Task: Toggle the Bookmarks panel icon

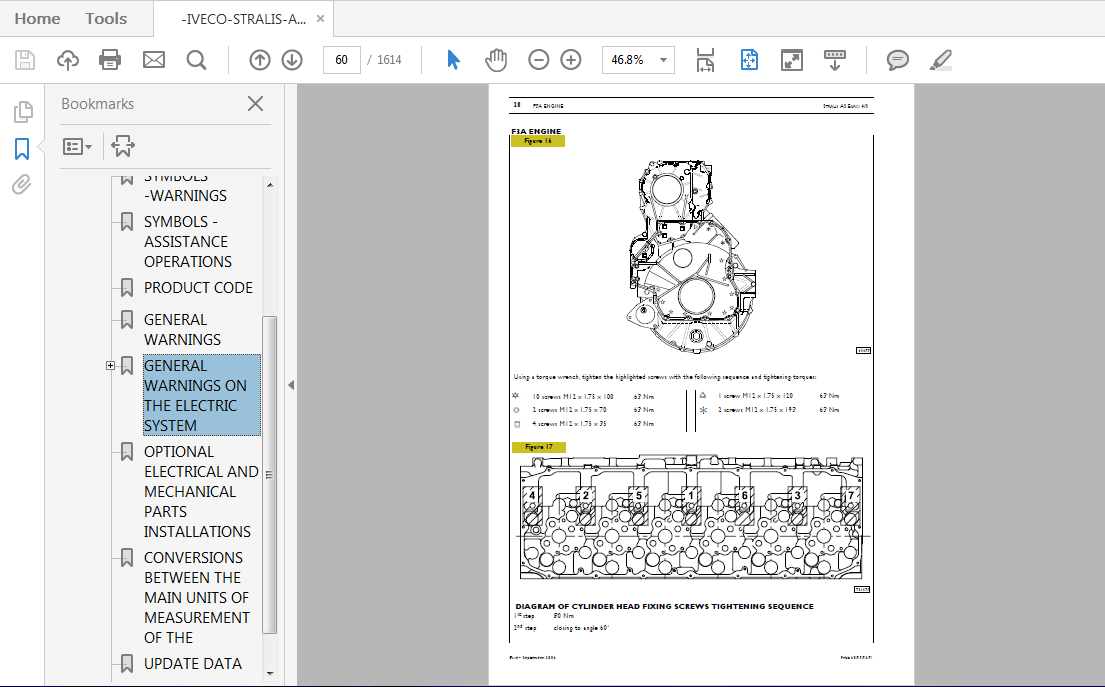Action: click(x=22, y=149)
